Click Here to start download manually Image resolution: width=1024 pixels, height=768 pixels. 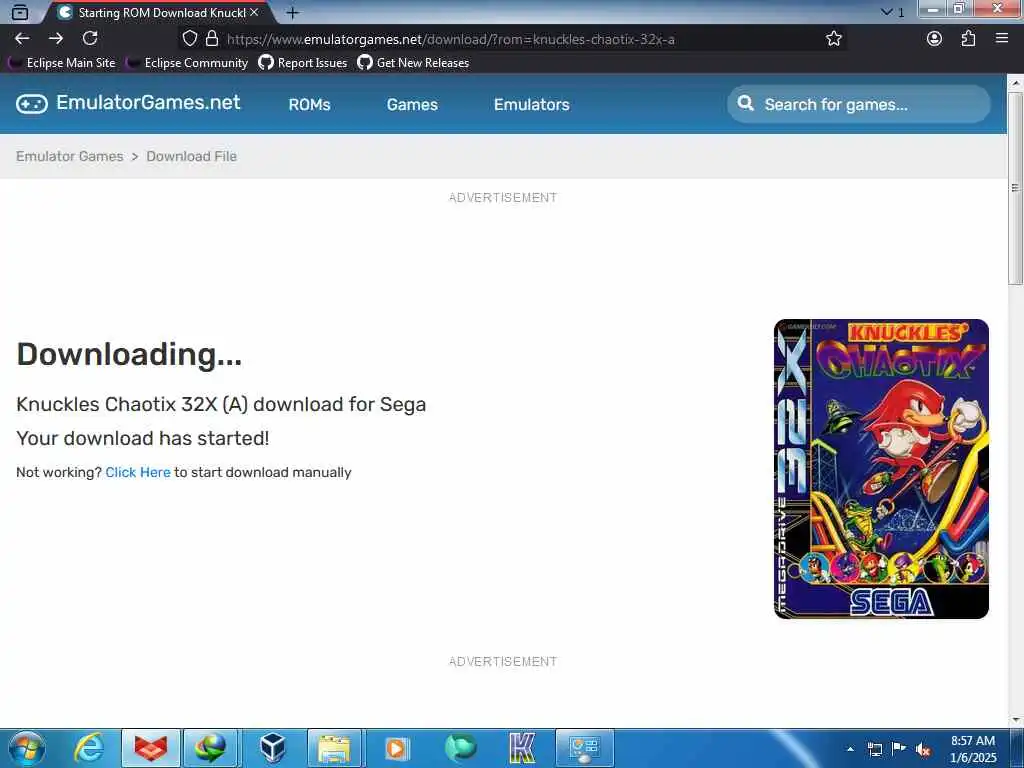coord(138,472)
